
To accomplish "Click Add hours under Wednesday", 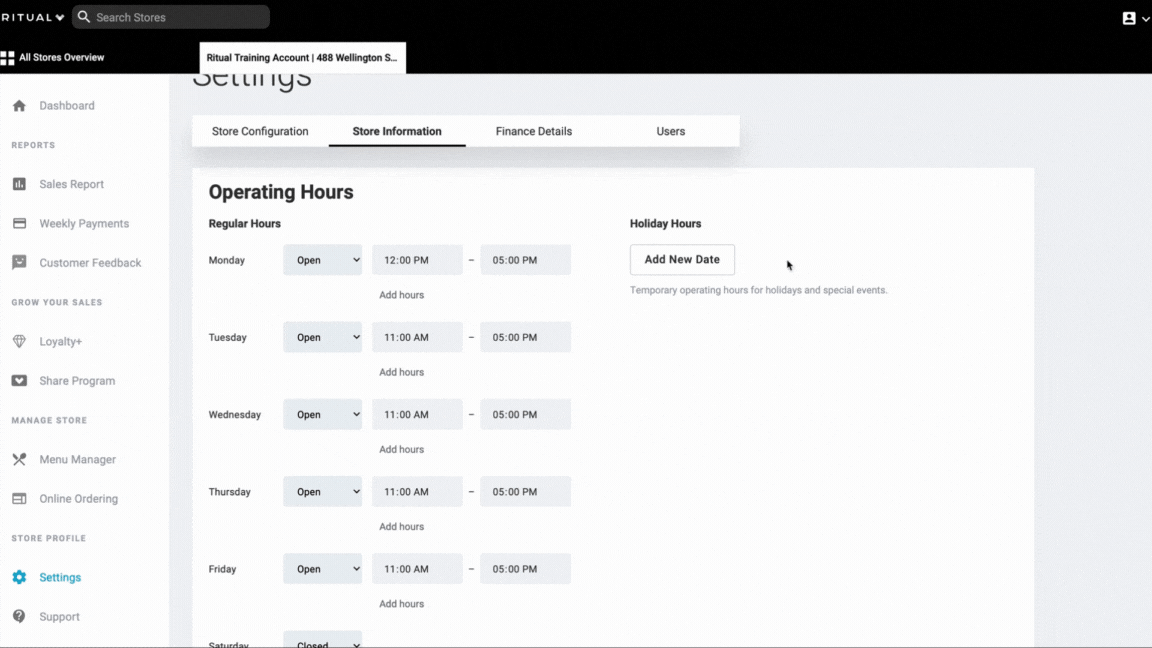I will click(401, 449).
